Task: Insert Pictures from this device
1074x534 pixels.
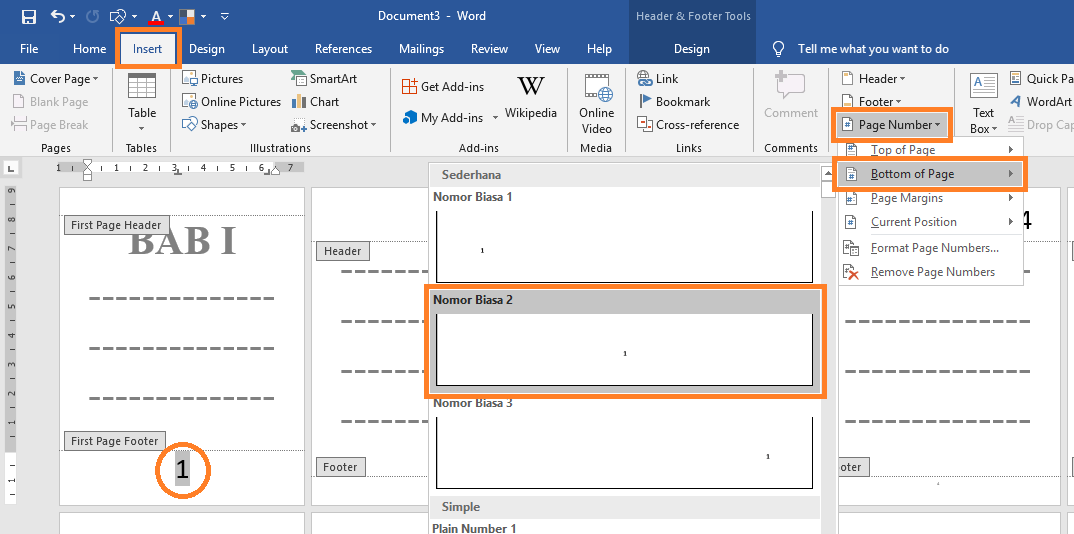Action: (x=213, y=79)
